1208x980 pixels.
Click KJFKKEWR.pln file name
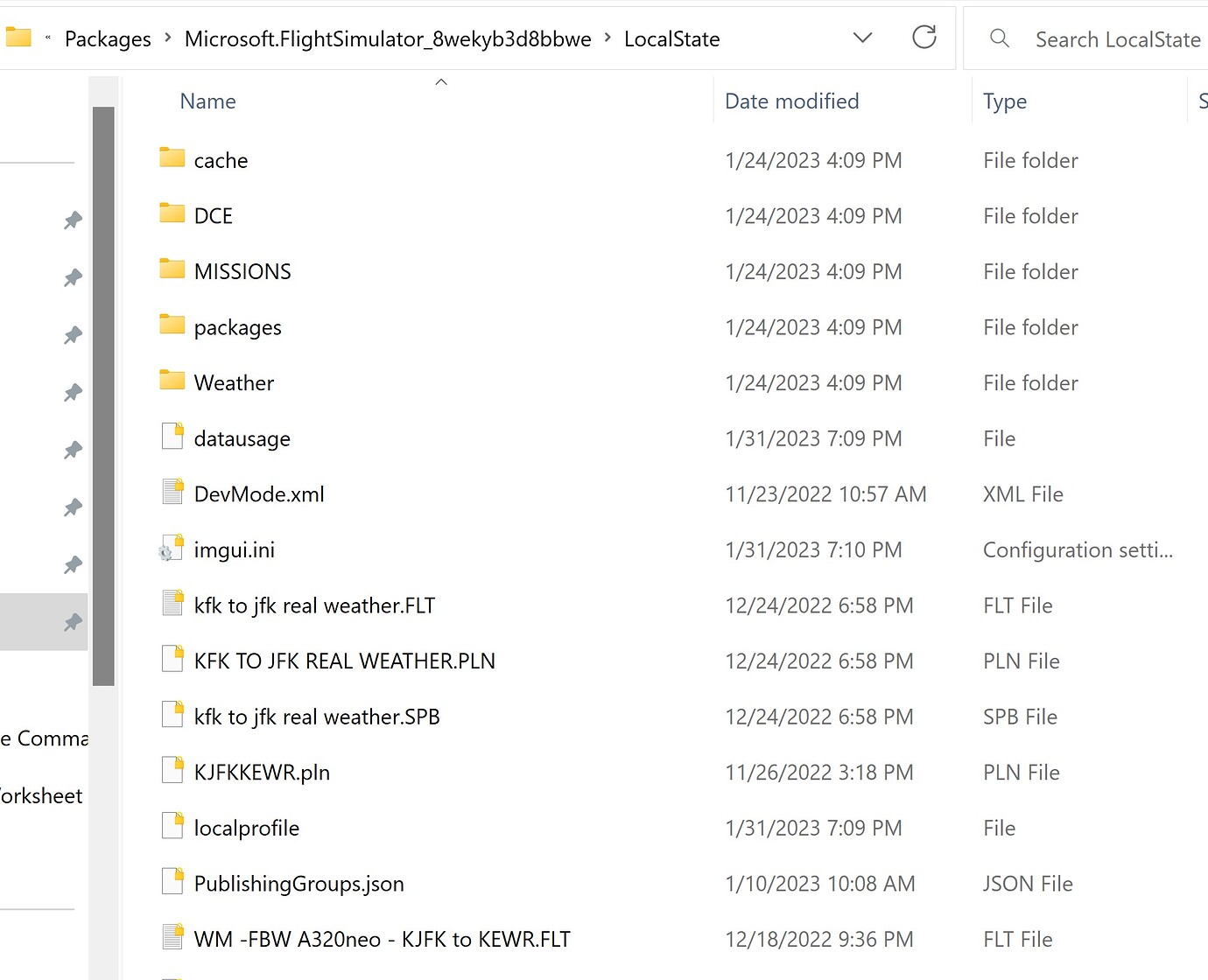pyautogui.click(x=262, y=773)
